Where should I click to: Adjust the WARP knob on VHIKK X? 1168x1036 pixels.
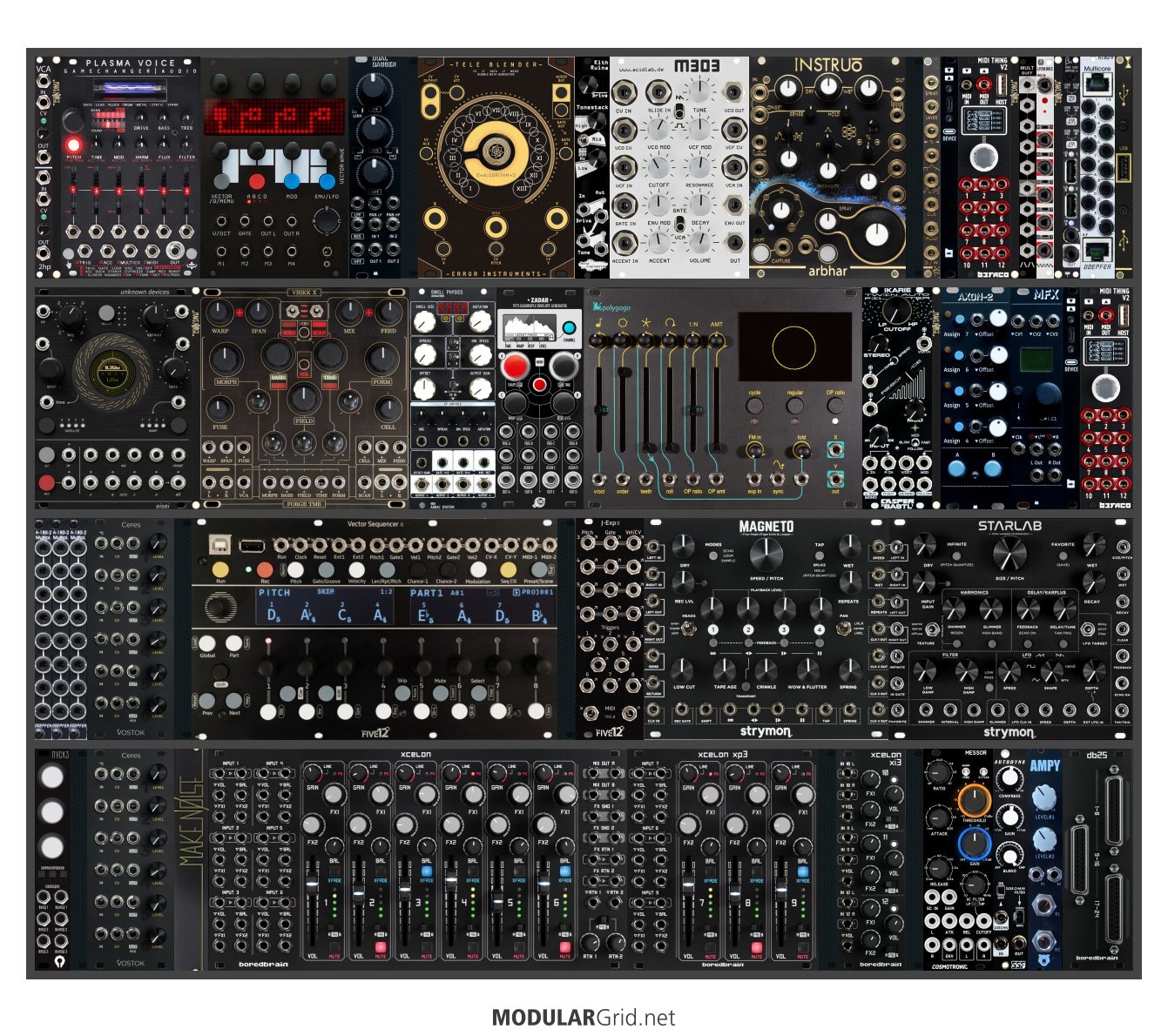[x=220, y=313]
